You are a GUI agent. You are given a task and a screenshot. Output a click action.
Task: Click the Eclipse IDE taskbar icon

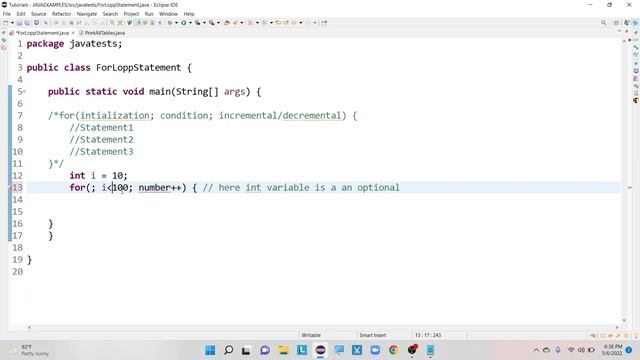click(x=320, y=350)
